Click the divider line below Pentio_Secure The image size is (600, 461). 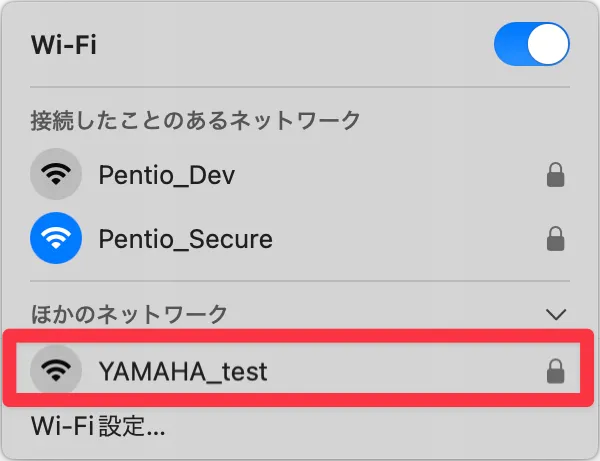pyautogui.click(x=300, y=281)
